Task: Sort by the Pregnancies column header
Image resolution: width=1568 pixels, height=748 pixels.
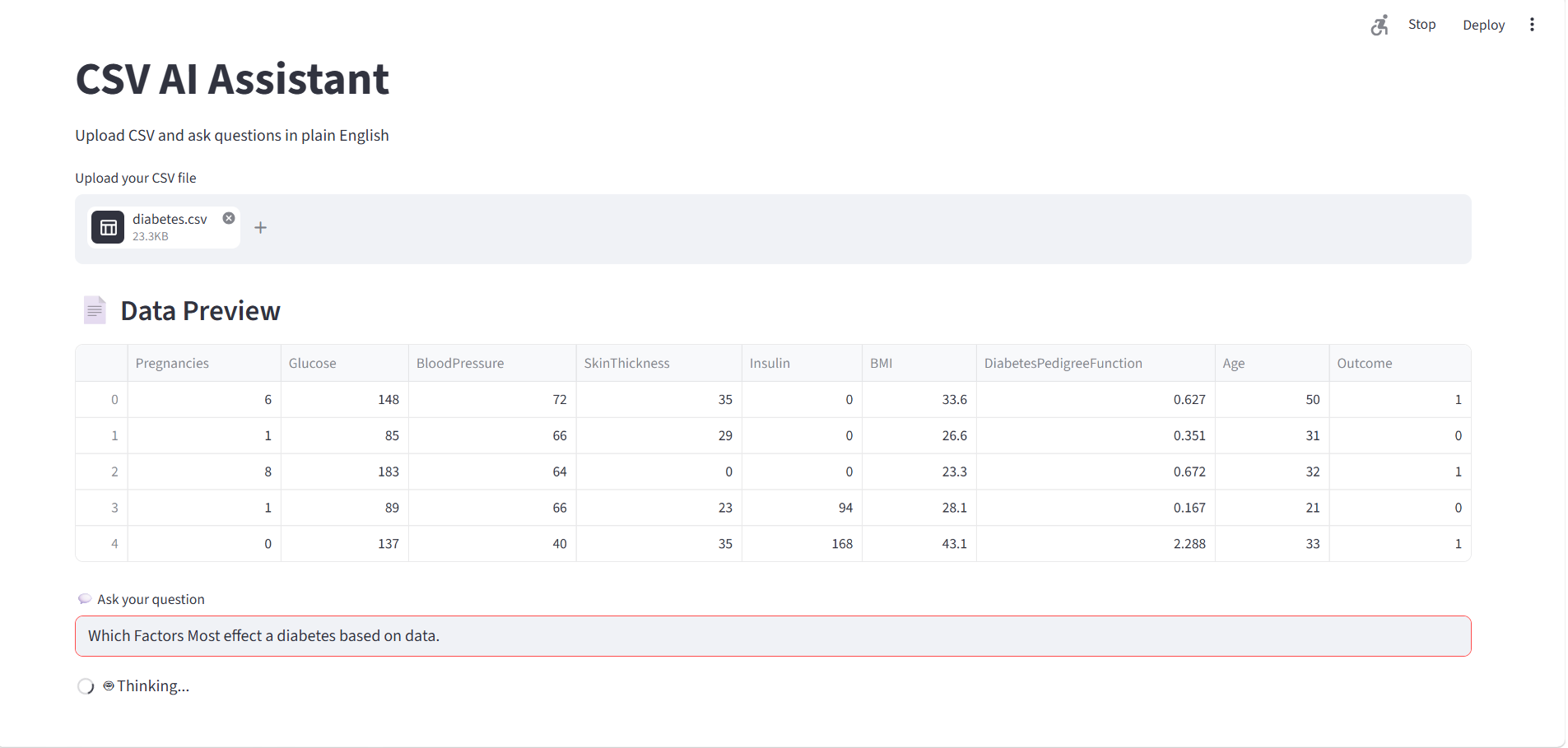Action: pos(204,363)
